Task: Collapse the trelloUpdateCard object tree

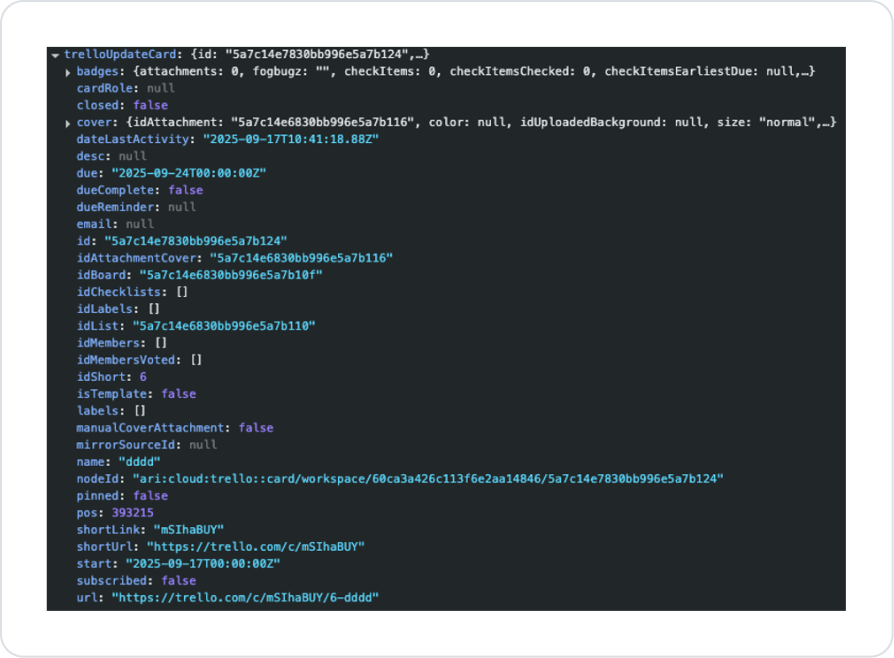Action: tap(55, 55)
